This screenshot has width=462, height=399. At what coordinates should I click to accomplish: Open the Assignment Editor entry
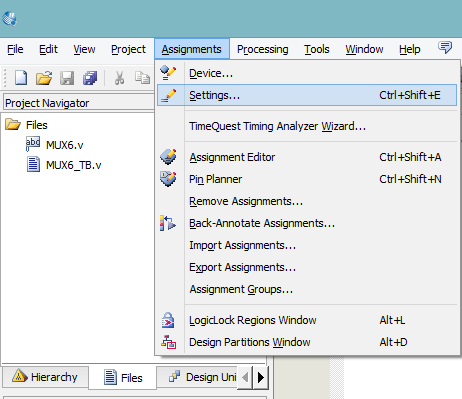[307, 157]
